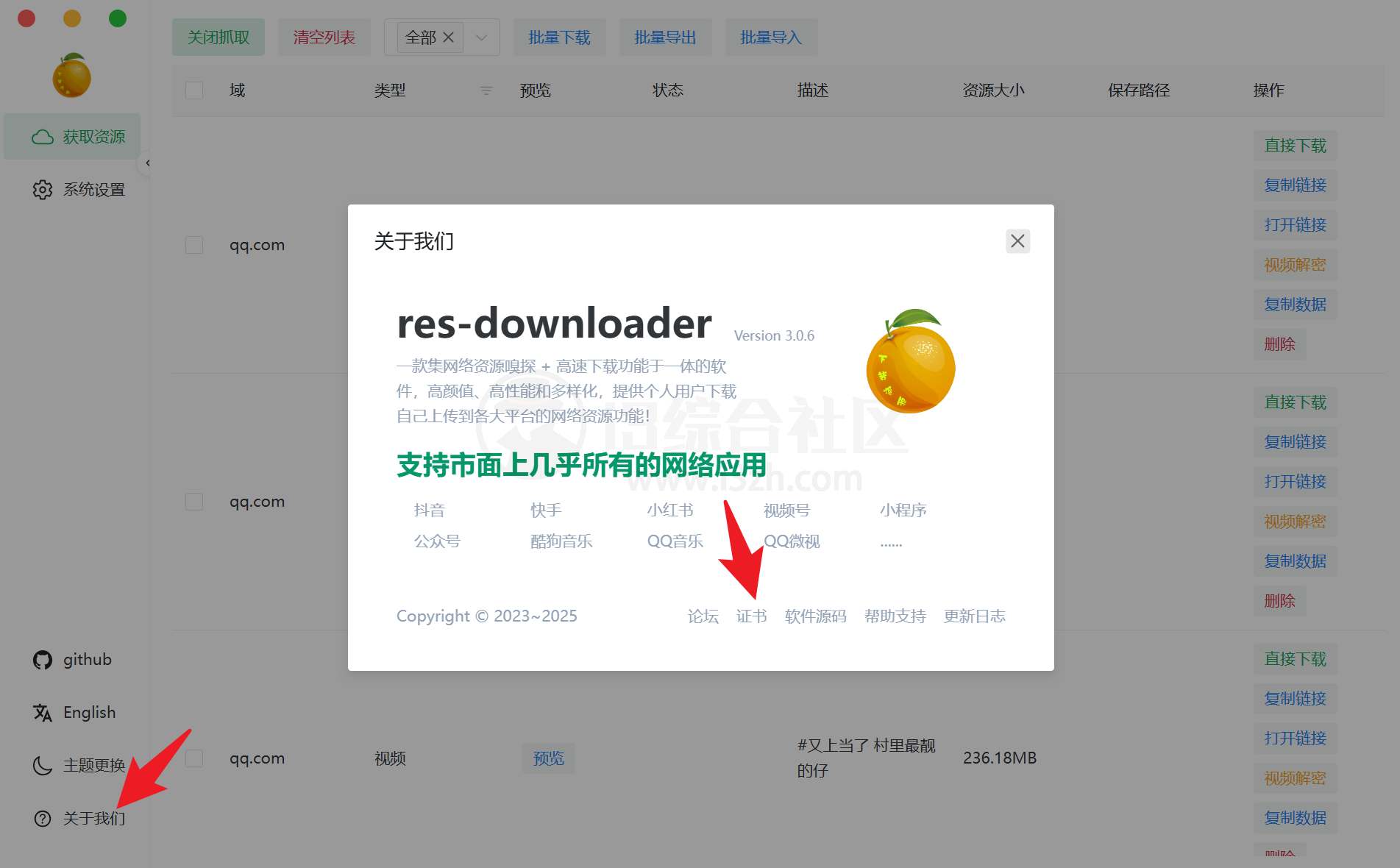This screenshot has height=868, width=1400.
Task: Open 关于我们 via the question mark icon
Action: pyautogui.click(x=43, y=819)
